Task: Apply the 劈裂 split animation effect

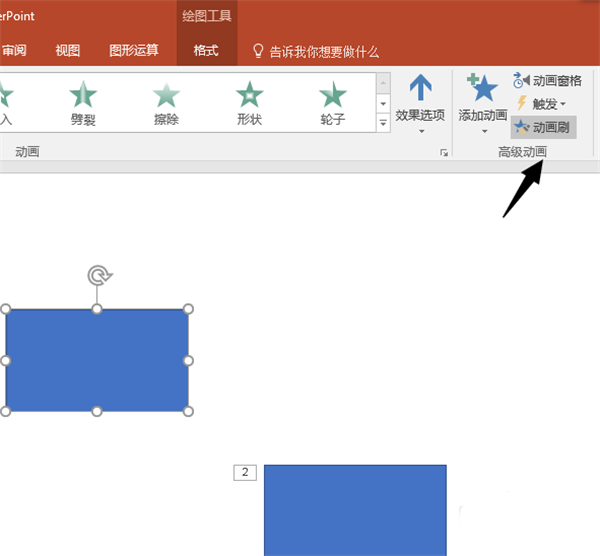Action: pos(83,103)
